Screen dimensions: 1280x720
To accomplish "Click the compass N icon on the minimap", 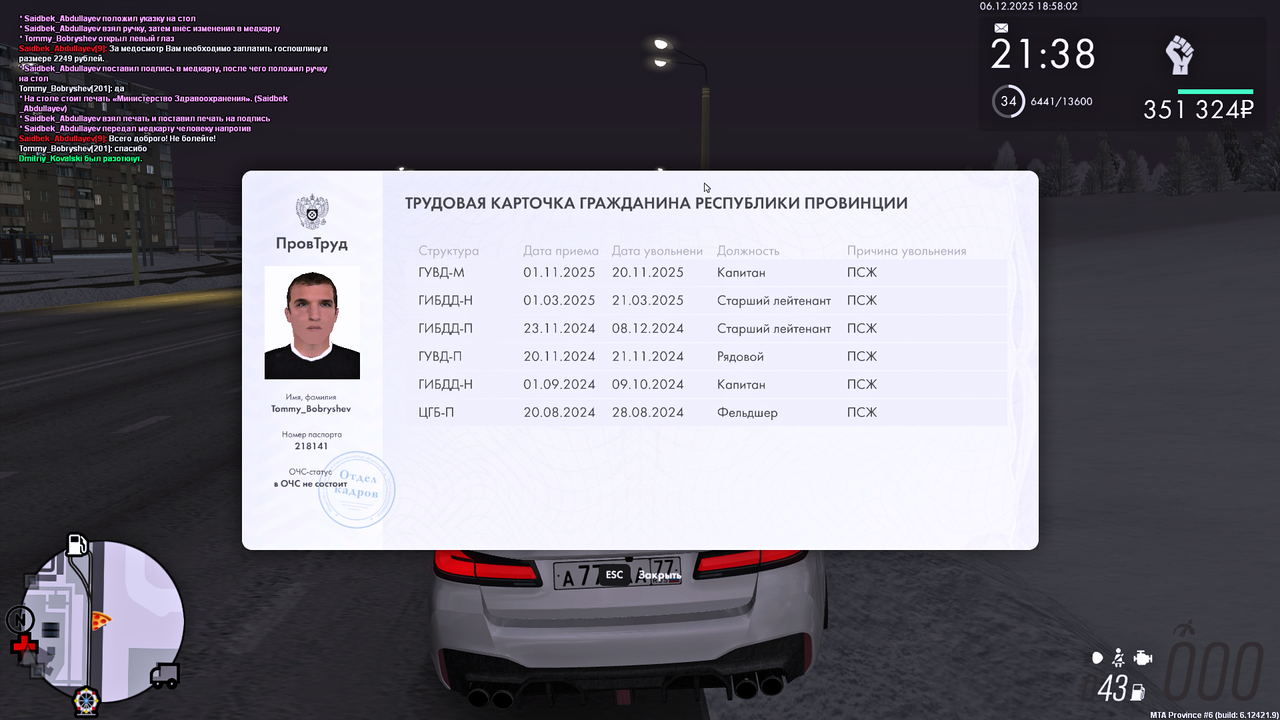I will 20,620.
